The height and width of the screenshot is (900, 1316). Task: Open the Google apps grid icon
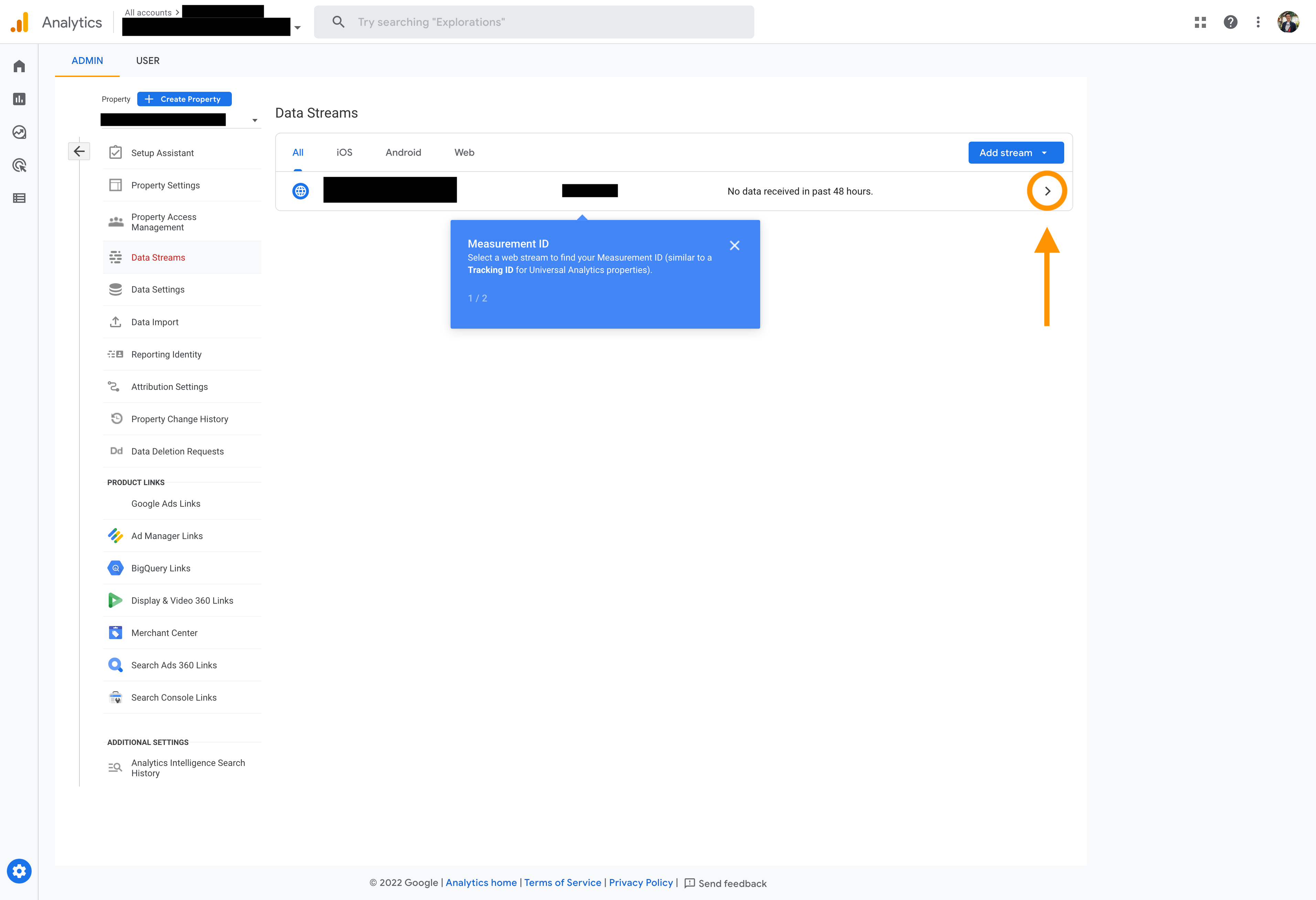(x=1200, y=22)
